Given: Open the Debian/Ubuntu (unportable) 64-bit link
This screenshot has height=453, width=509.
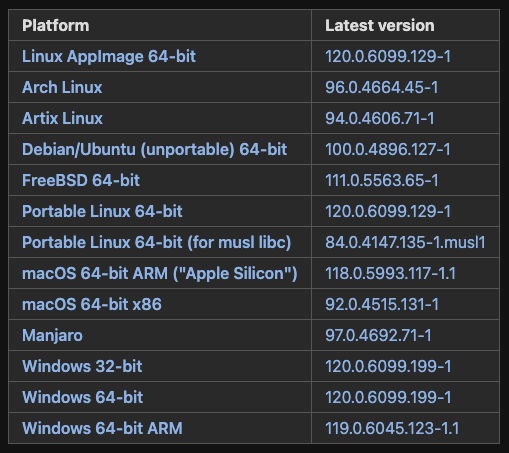Looking at the screenshot, I should pos(154,149).
